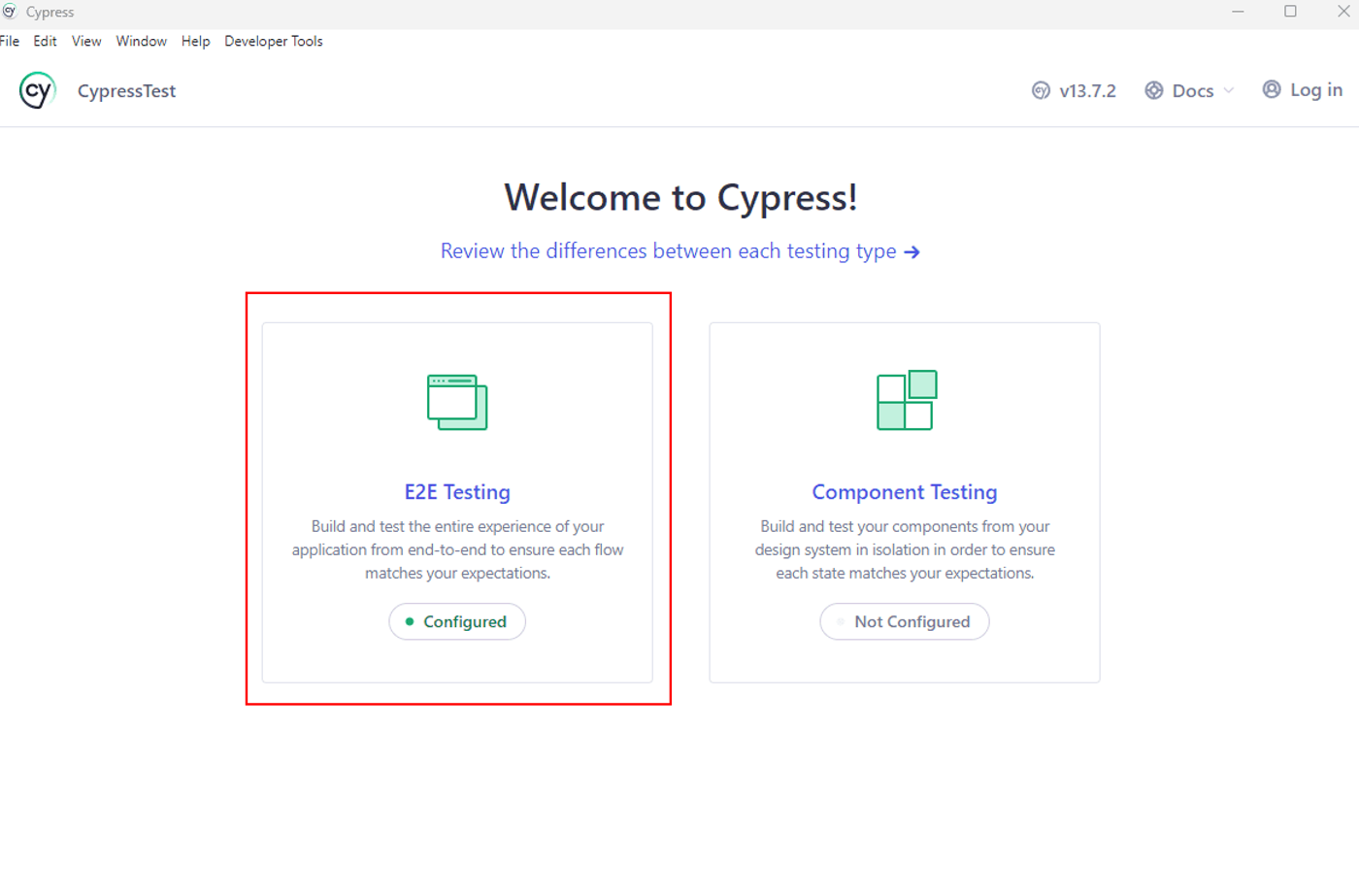Review the differences between each testing type
The height and width of the screenshot is (896, 1359).
coord(679,251)
